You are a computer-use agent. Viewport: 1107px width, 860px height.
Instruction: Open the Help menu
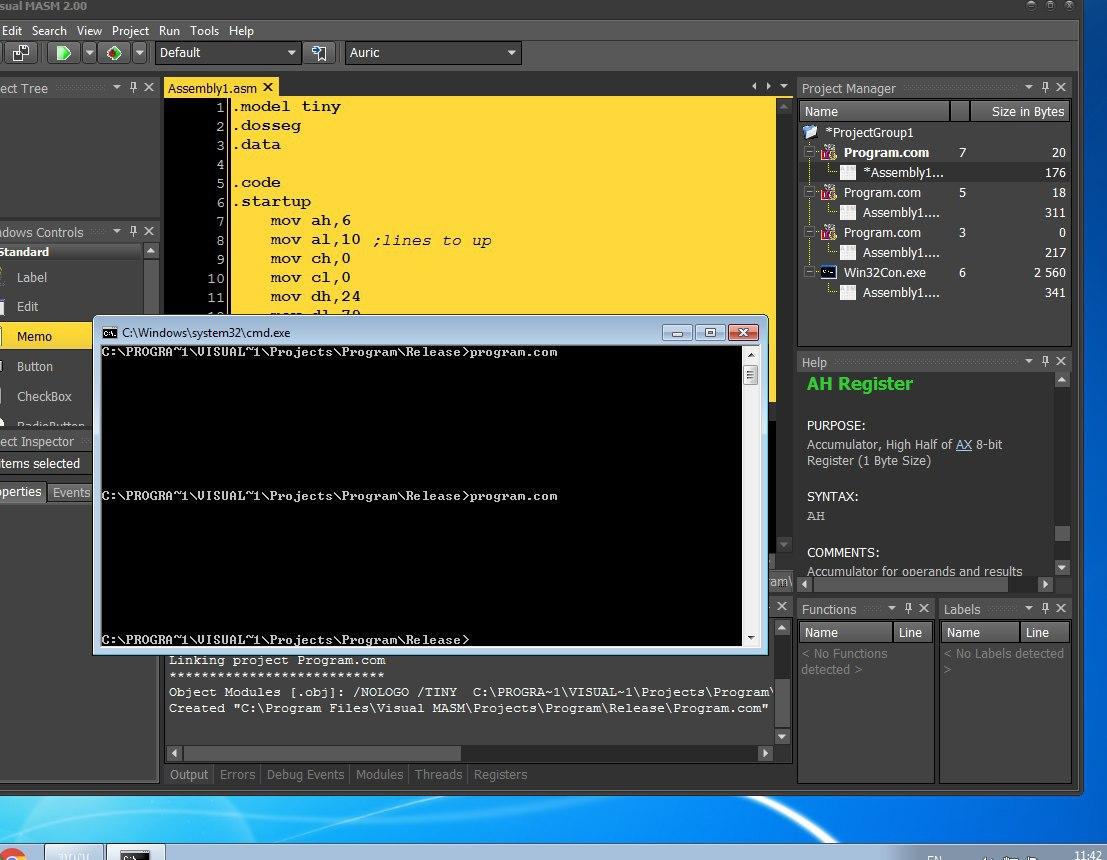click(241, 31)
